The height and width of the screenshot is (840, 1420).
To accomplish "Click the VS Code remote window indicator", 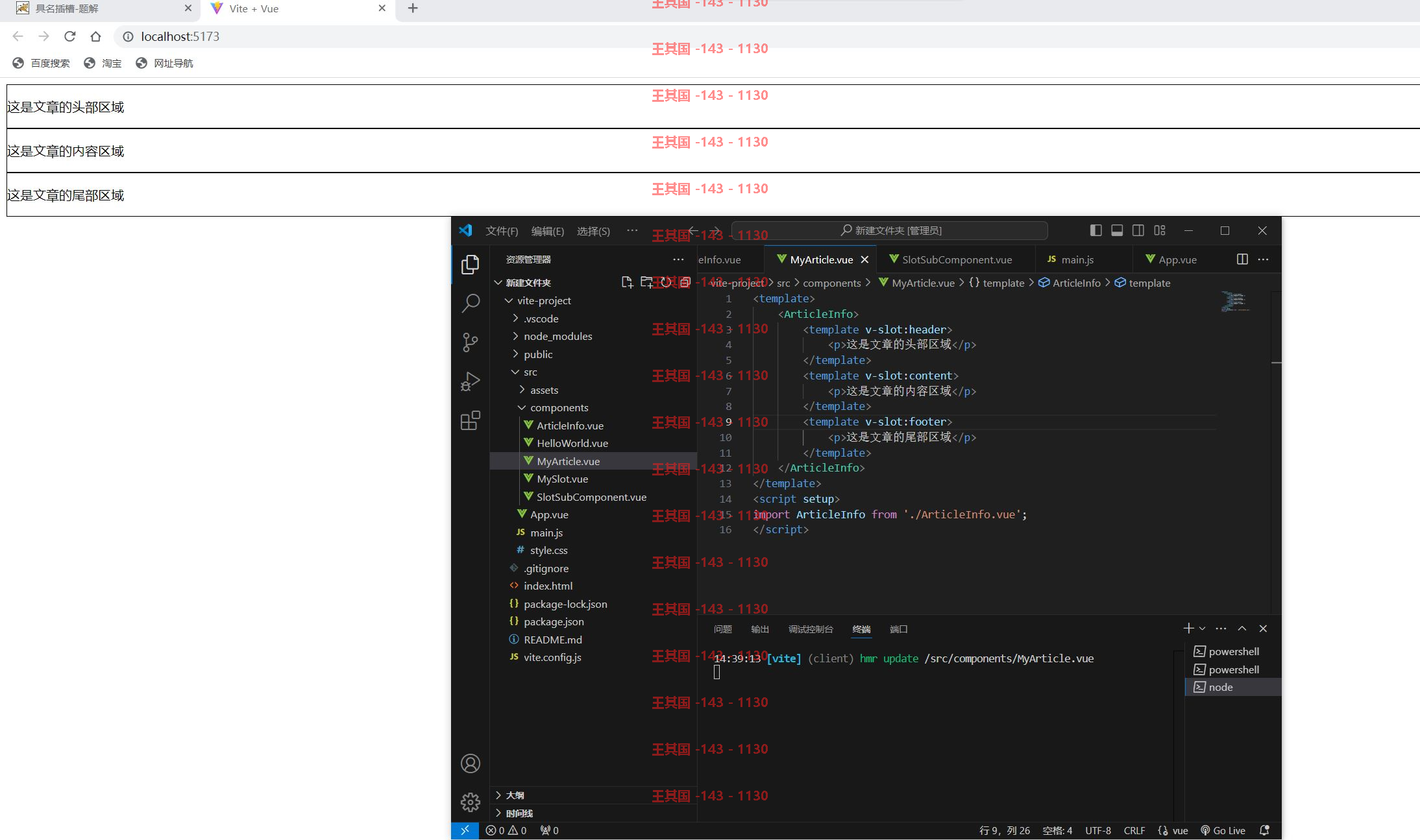I will 465,830.
